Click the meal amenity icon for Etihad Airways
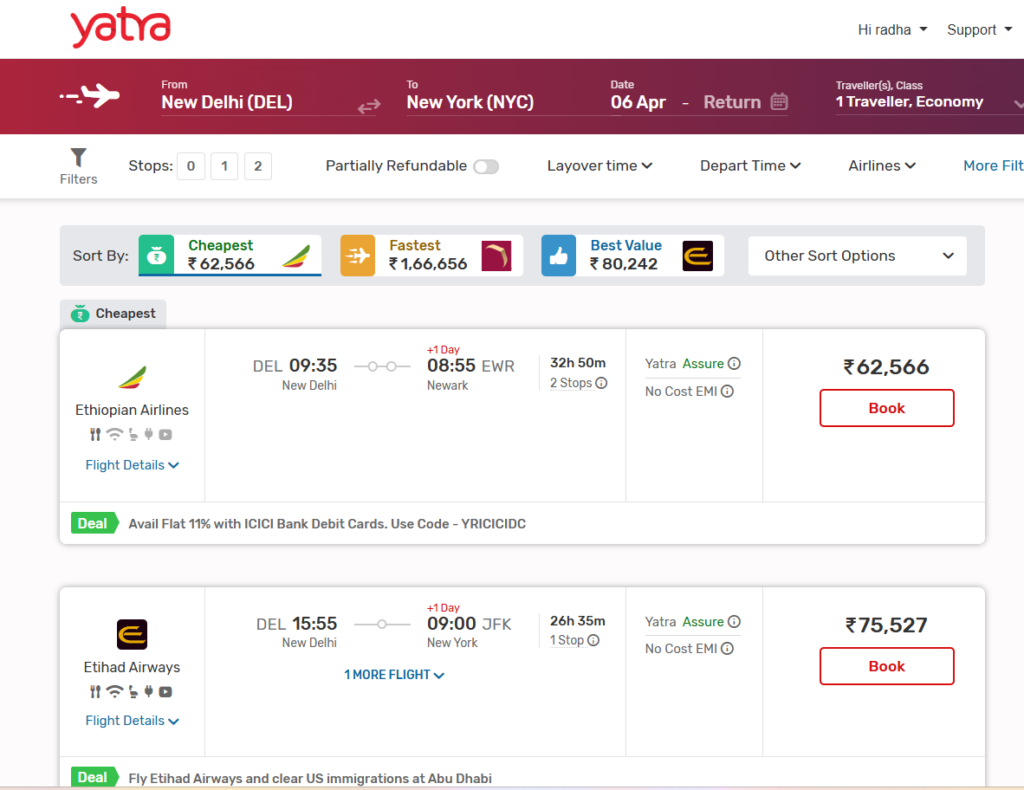 tap(95, 691)
